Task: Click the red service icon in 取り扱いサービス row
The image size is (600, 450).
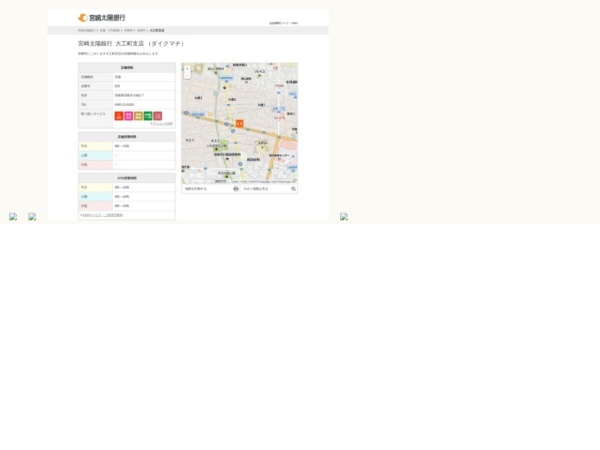Action: 119,116
